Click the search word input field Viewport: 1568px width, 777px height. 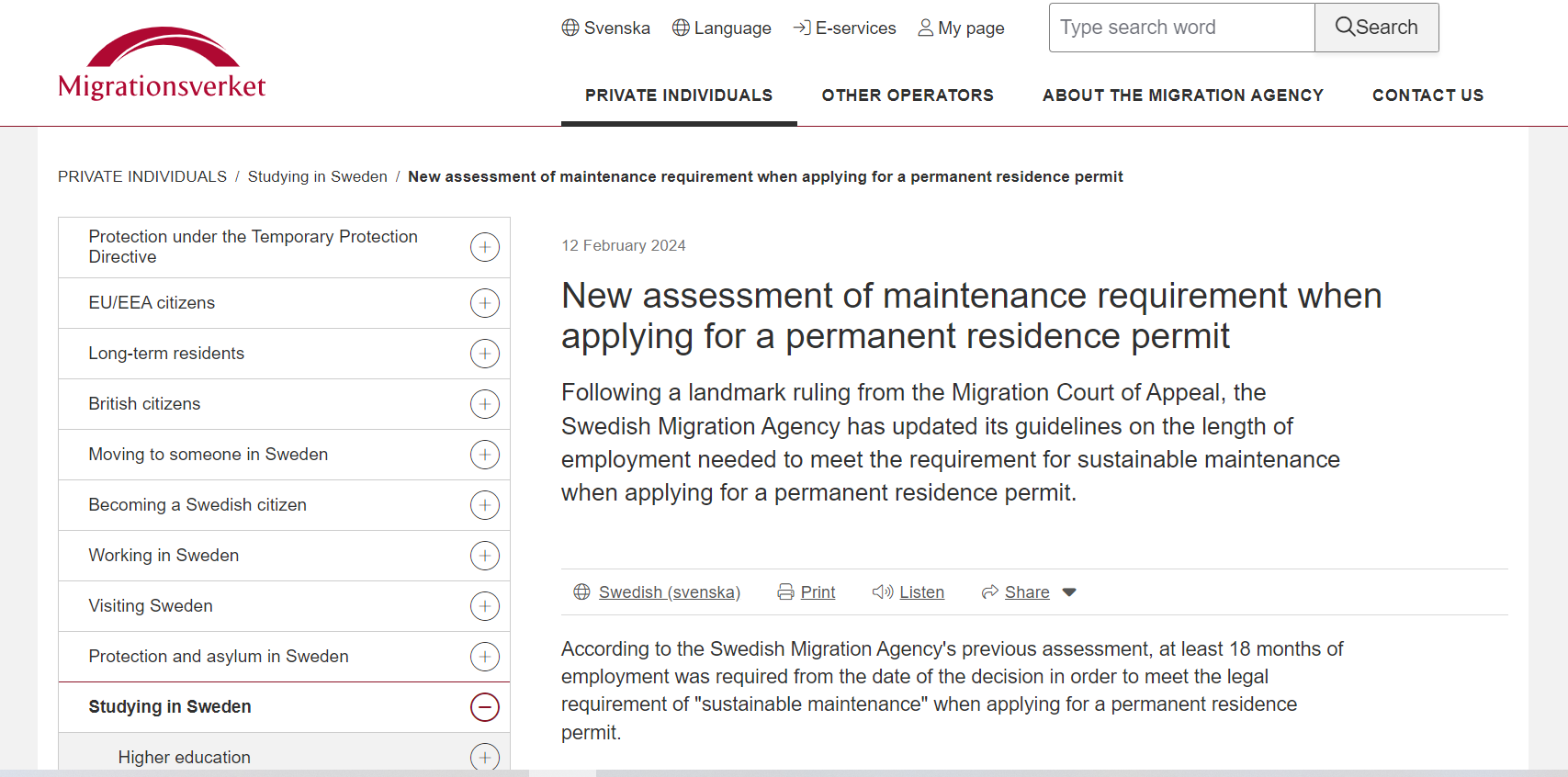[1181, 28]
